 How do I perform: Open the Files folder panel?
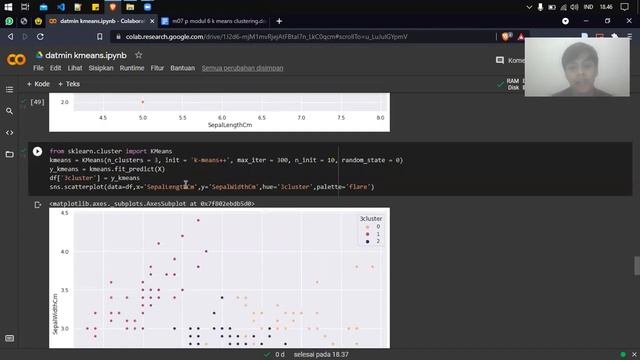(x=9, y=154)
